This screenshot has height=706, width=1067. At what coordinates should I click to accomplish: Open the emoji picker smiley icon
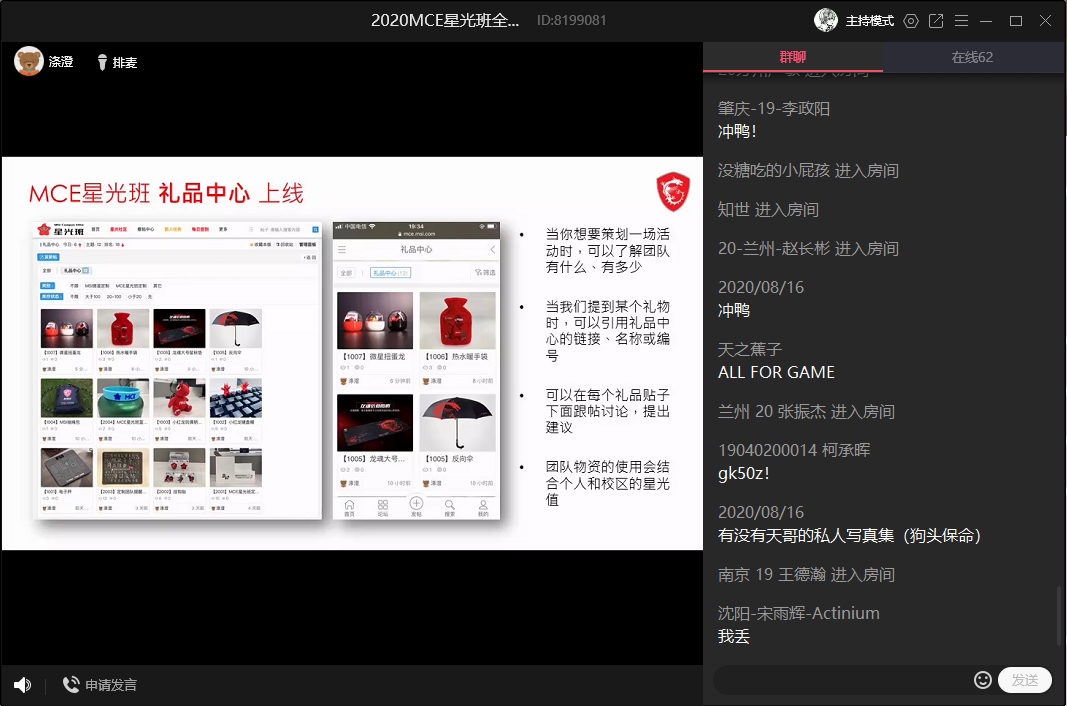[x=983, y=680]
